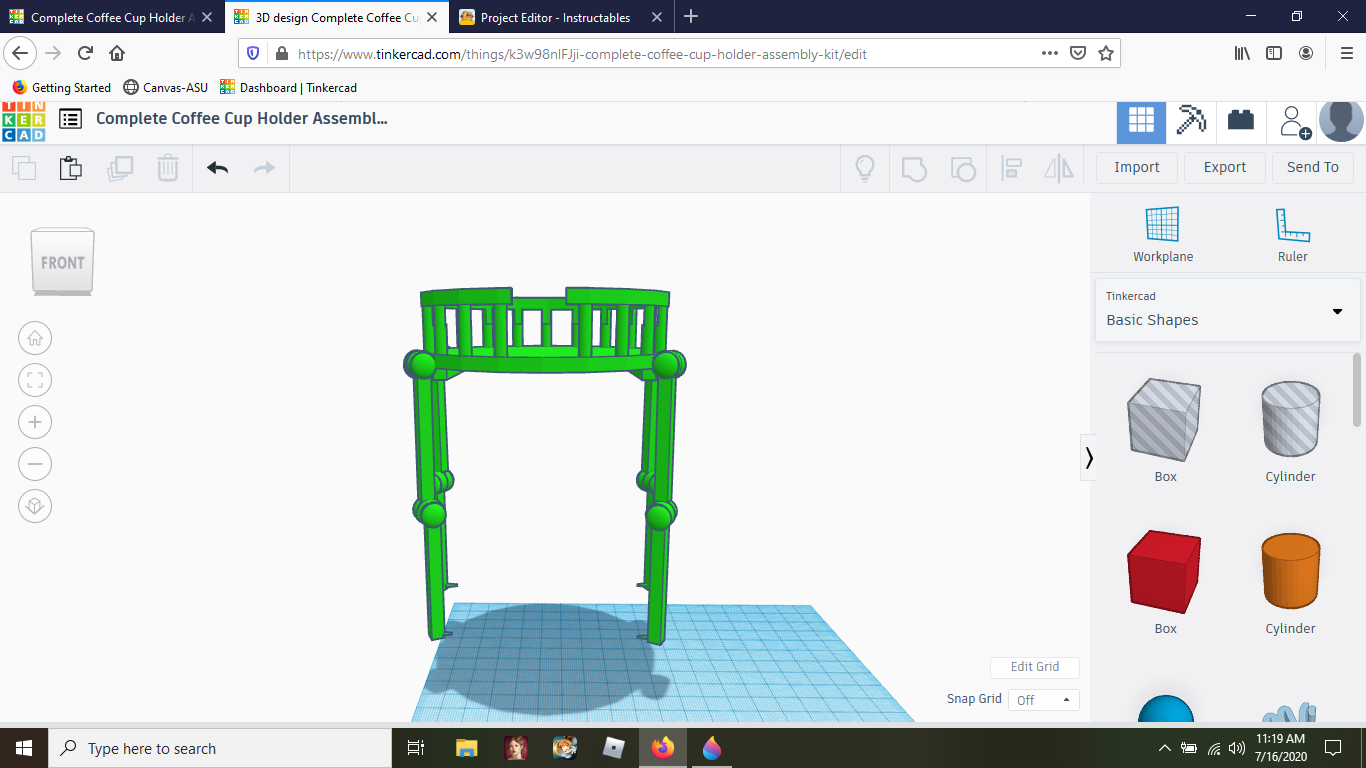The image size is (1366, 768).
Task: Select the striped hole Box shape
Action: point(1165,420)
